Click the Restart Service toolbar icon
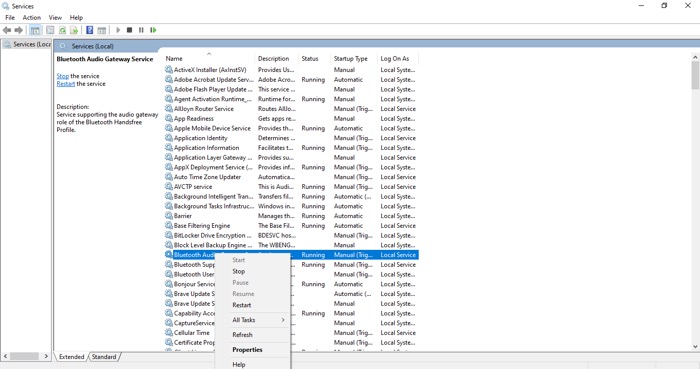This screenshot has height=369, width=700. point(153,30)
